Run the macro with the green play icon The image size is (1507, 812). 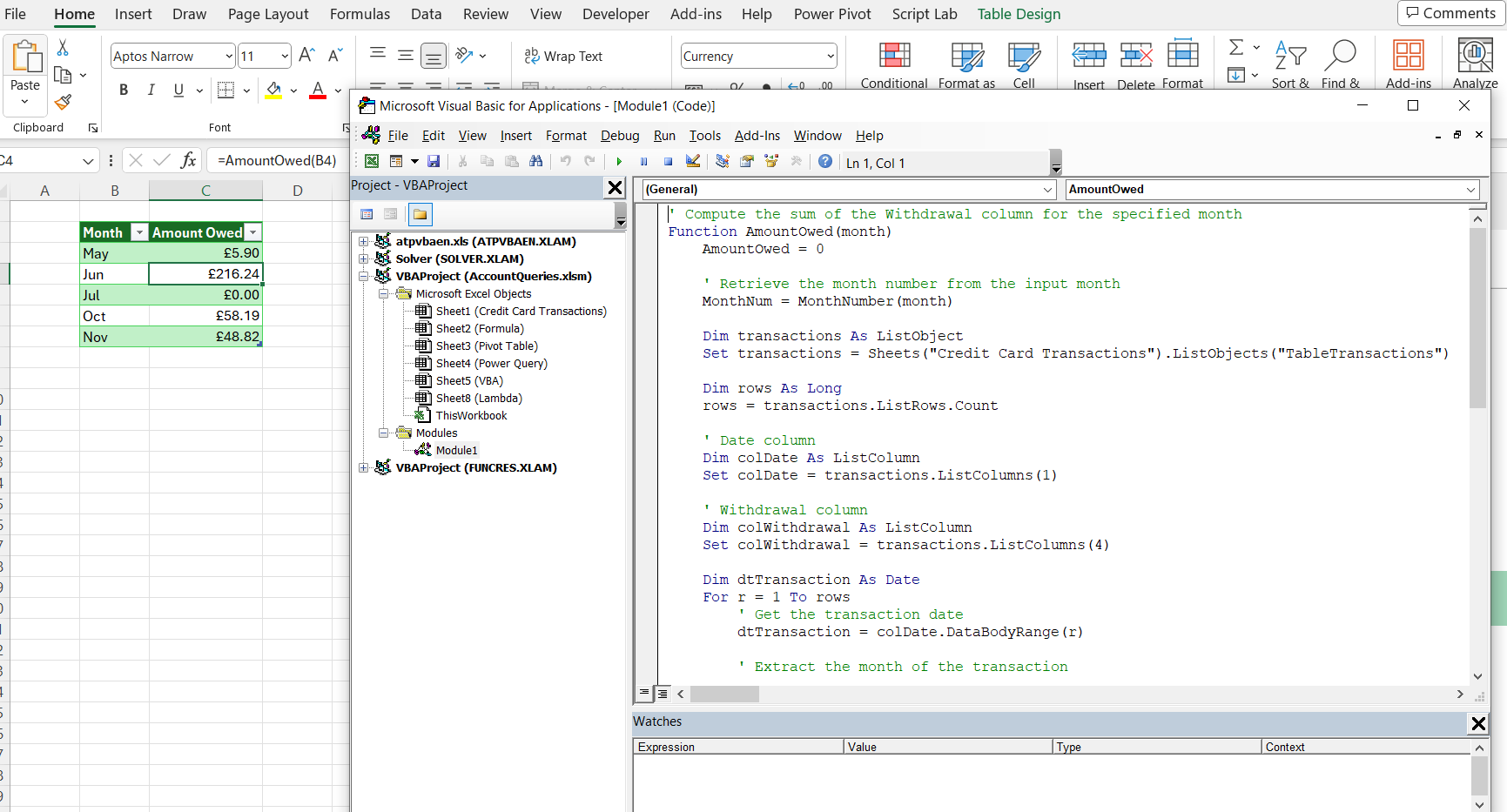[619, 162]
